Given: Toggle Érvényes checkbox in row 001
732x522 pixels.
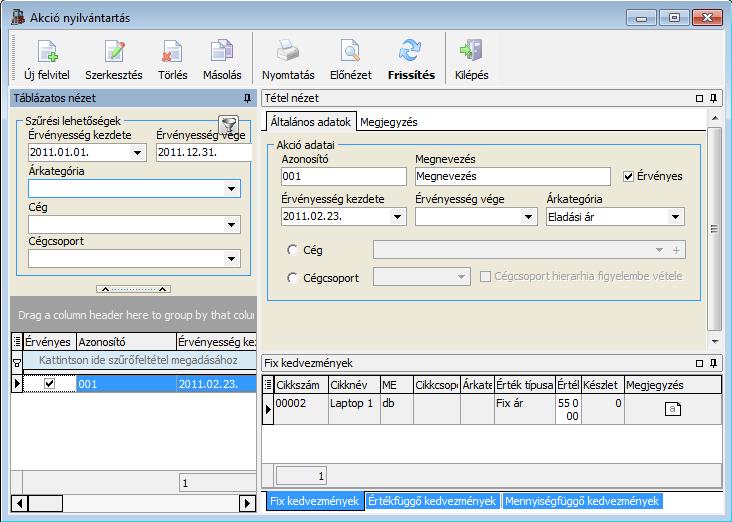Looking at the screenshot, I should (x=49, y=383).
